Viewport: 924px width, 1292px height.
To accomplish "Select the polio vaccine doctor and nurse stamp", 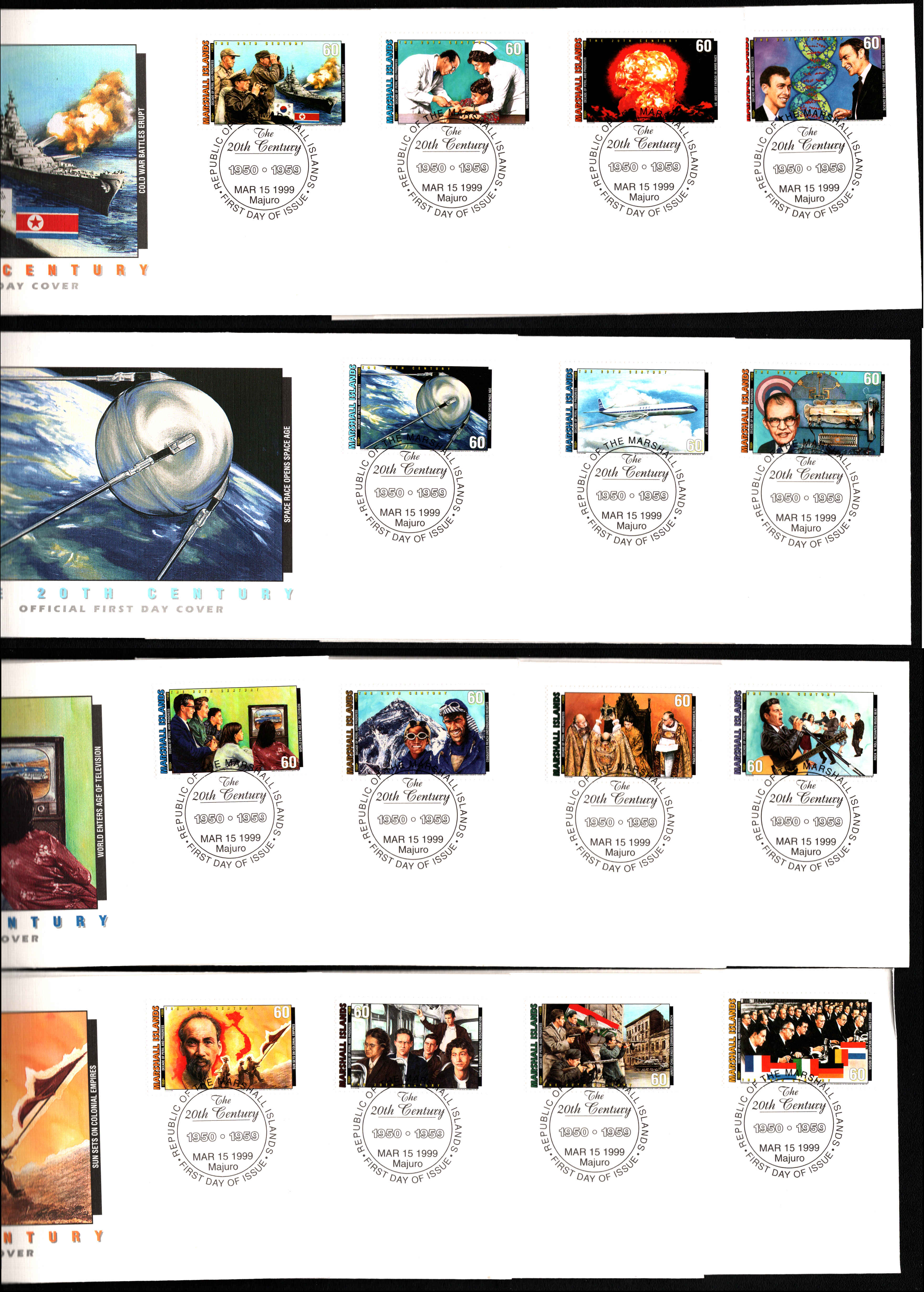I will coord(458,81).
